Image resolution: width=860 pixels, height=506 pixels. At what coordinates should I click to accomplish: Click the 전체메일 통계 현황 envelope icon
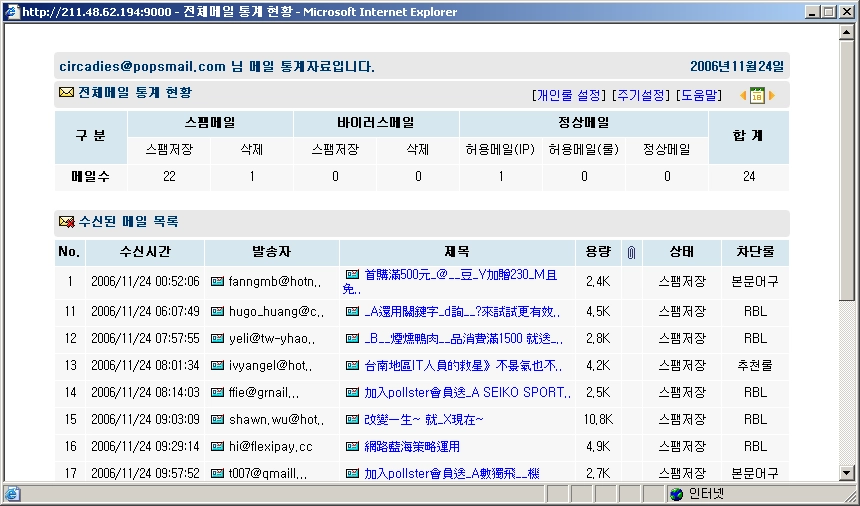tap(66, 92)
